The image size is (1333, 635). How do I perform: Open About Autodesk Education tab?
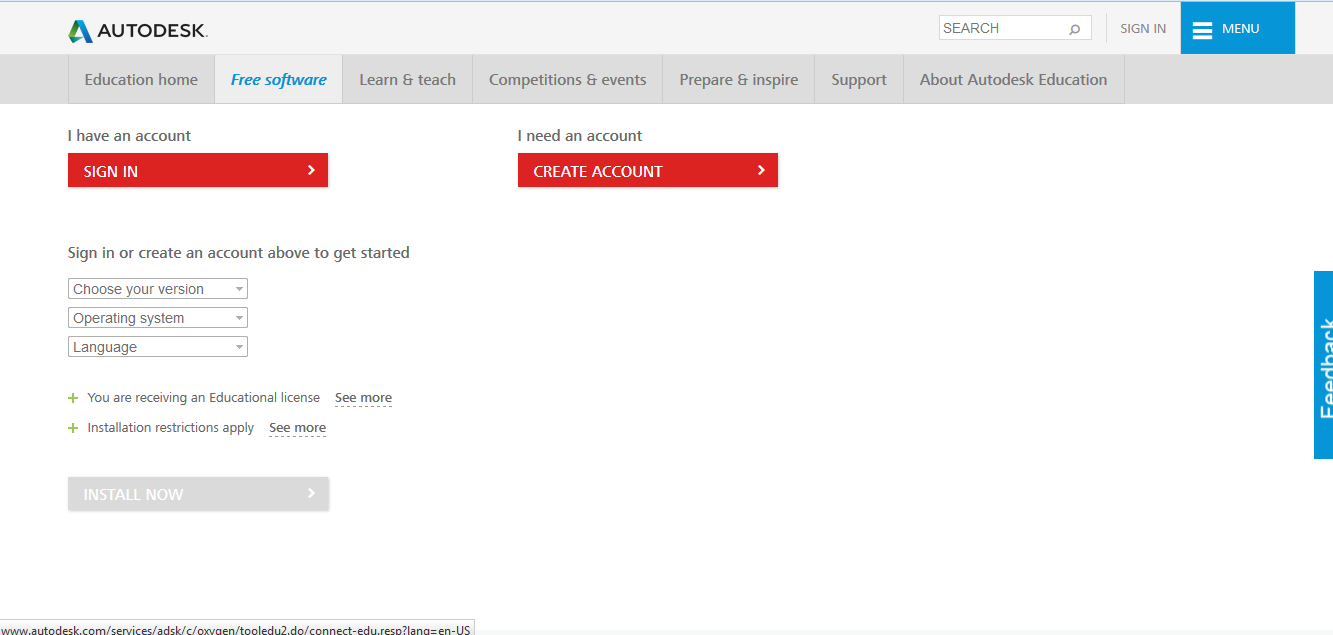[x=1014, y=80]
